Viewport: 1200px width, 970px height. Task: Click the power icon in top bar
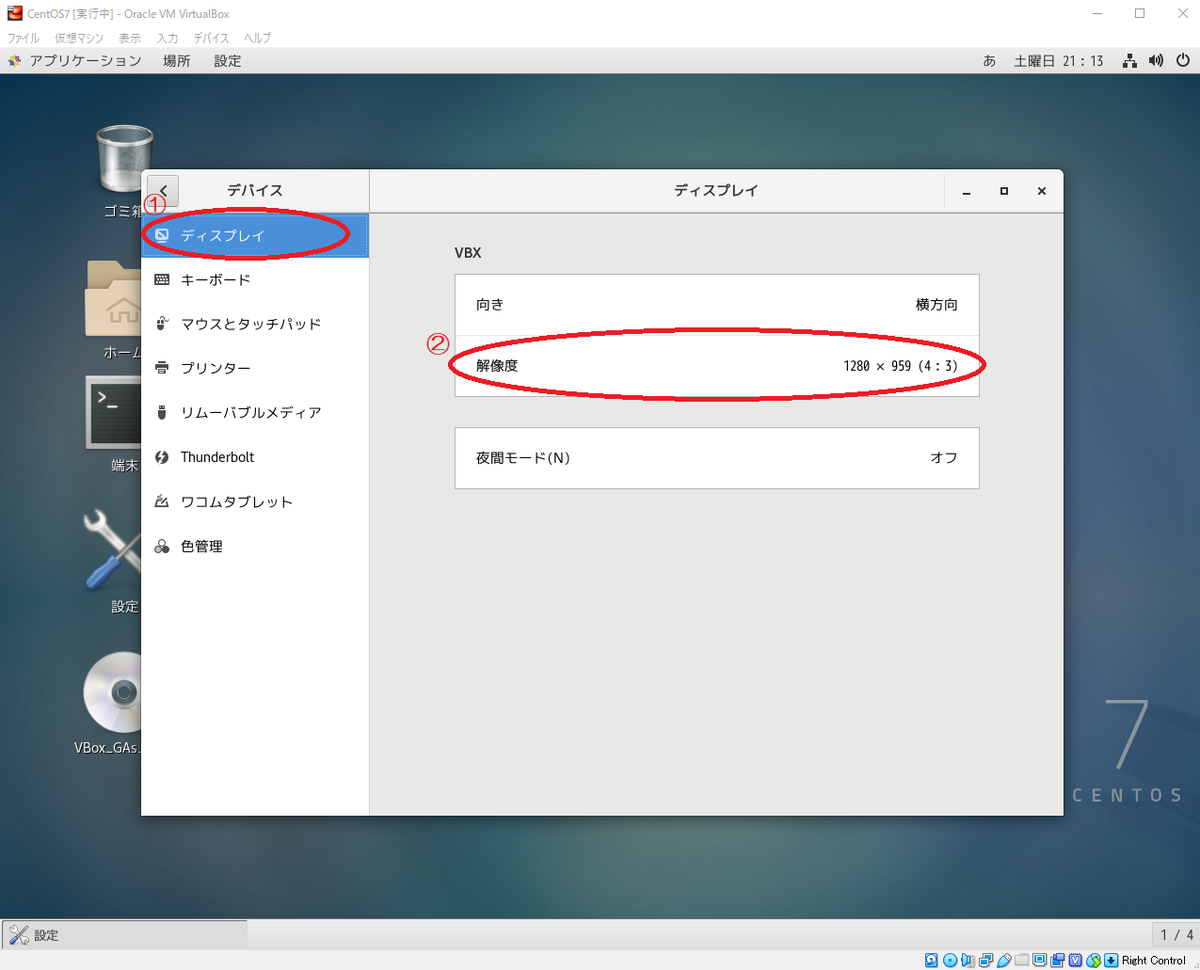(1181, 61)
